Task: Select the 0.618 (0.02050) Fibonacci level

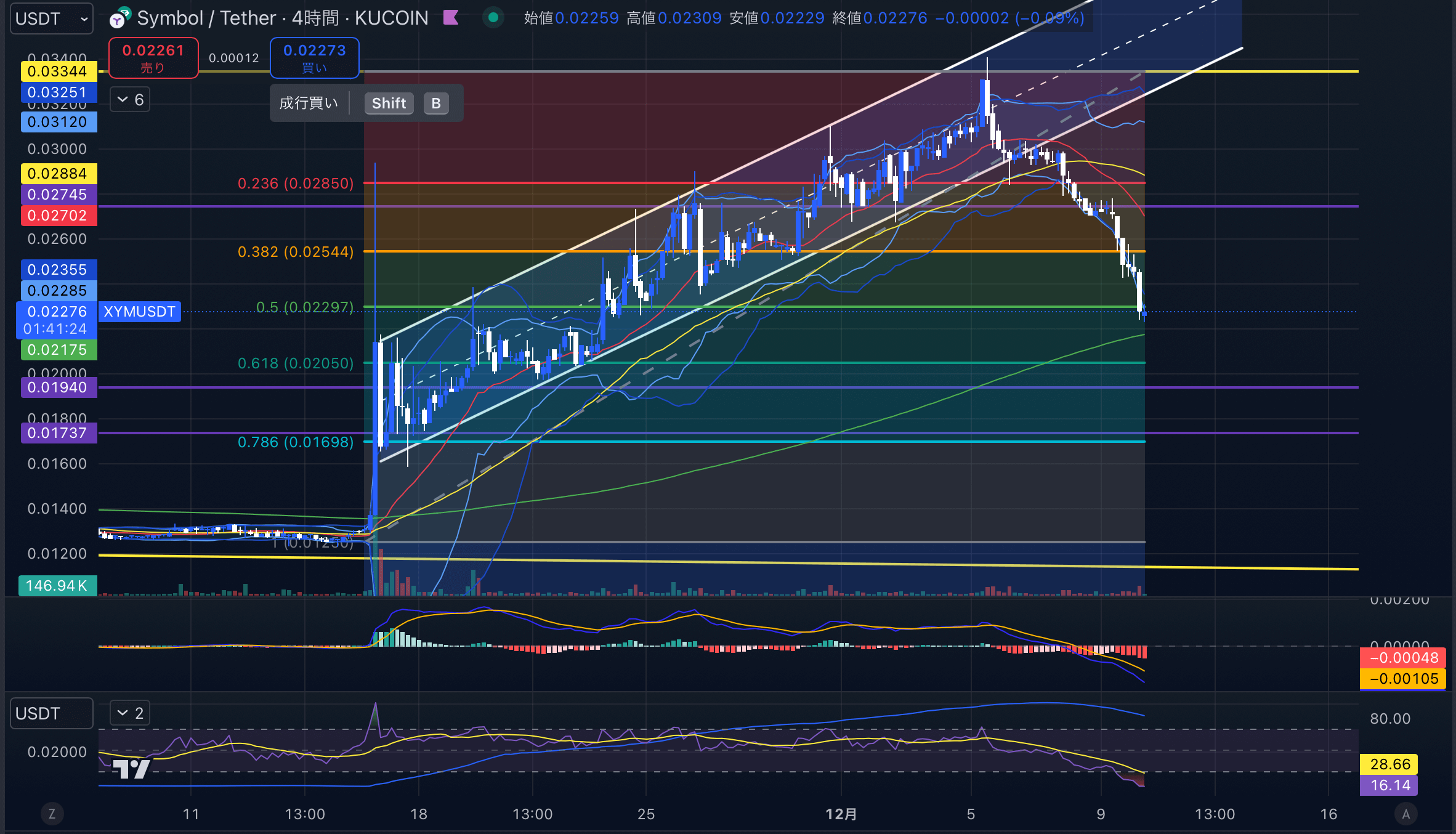Action: click(x=296, y=363)
